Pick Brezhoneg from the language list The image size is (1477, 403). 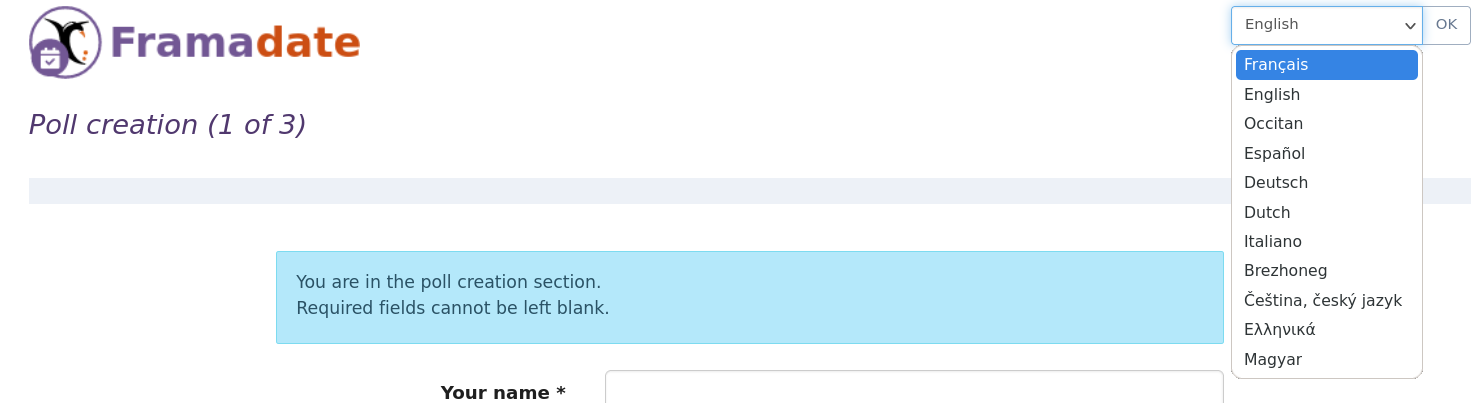coord(1326,271)
